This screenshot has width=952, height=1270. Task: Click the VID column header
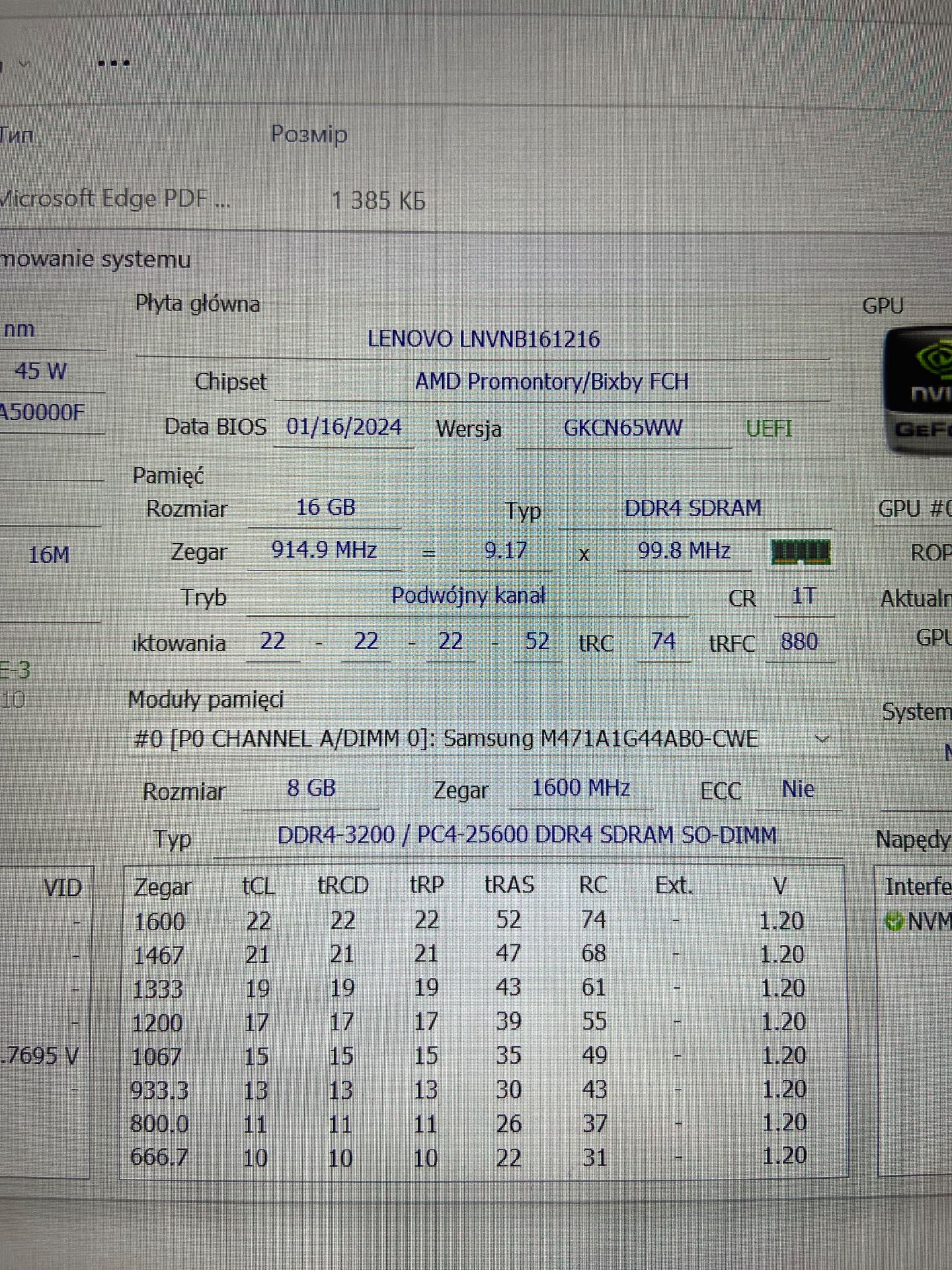click(x=62, y=888)
